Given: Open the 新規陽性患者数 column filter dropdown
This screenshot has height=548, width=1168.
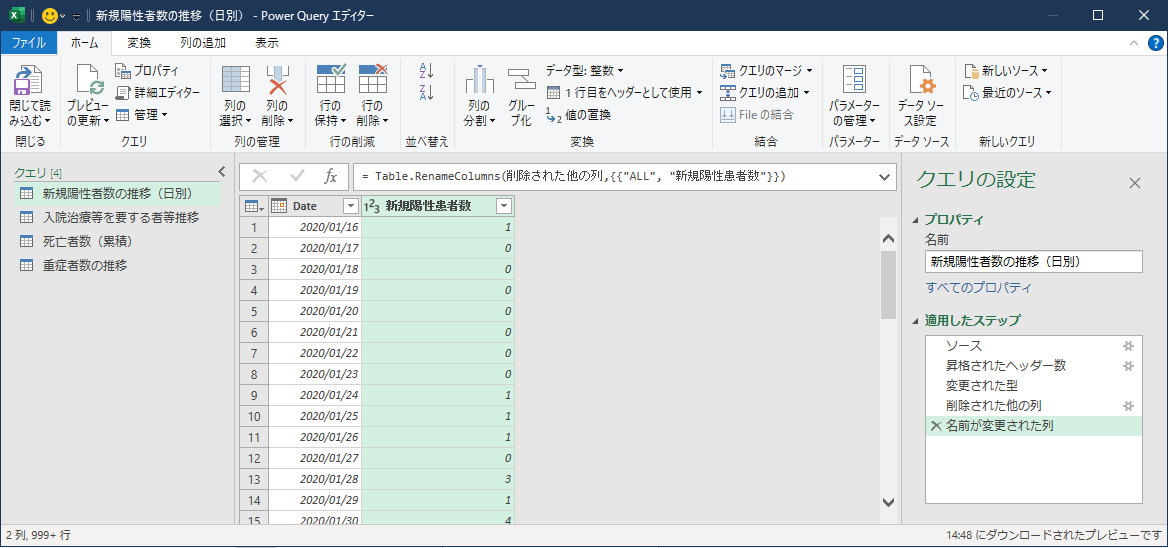Looking at the screenshot, I should [x=504, y=206].
